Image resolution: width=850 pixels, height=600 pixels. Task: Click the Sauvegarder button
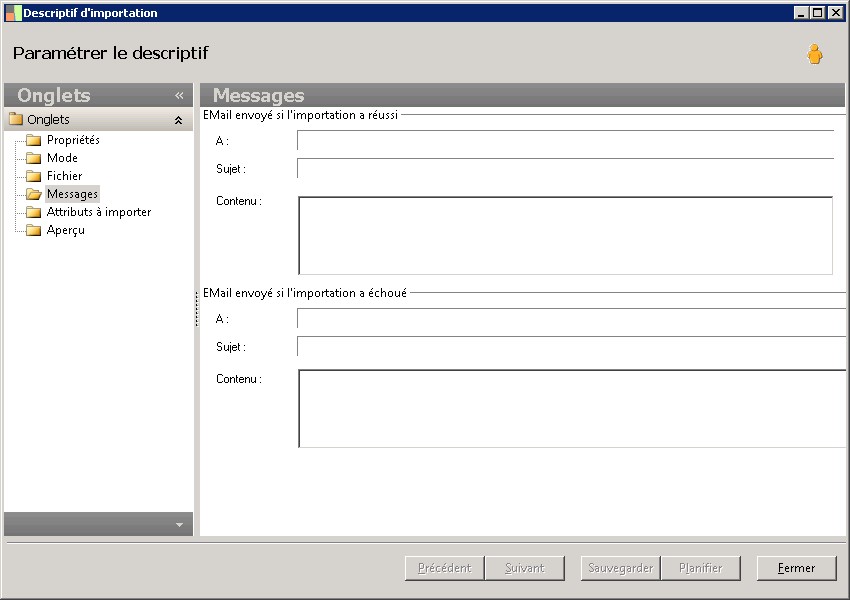click(620, 568)
